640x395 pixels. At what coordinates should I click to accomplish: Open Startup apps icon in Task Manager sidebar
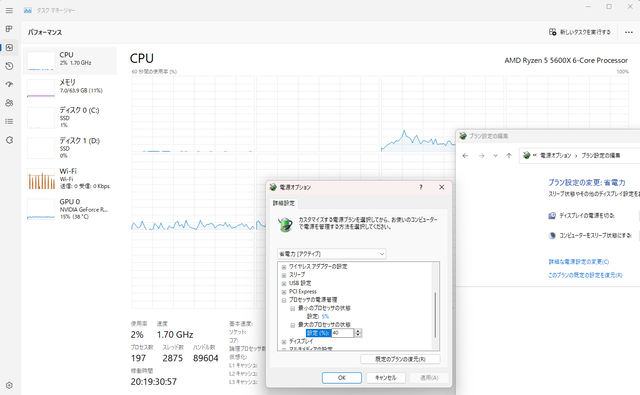(x=9, y=84)
